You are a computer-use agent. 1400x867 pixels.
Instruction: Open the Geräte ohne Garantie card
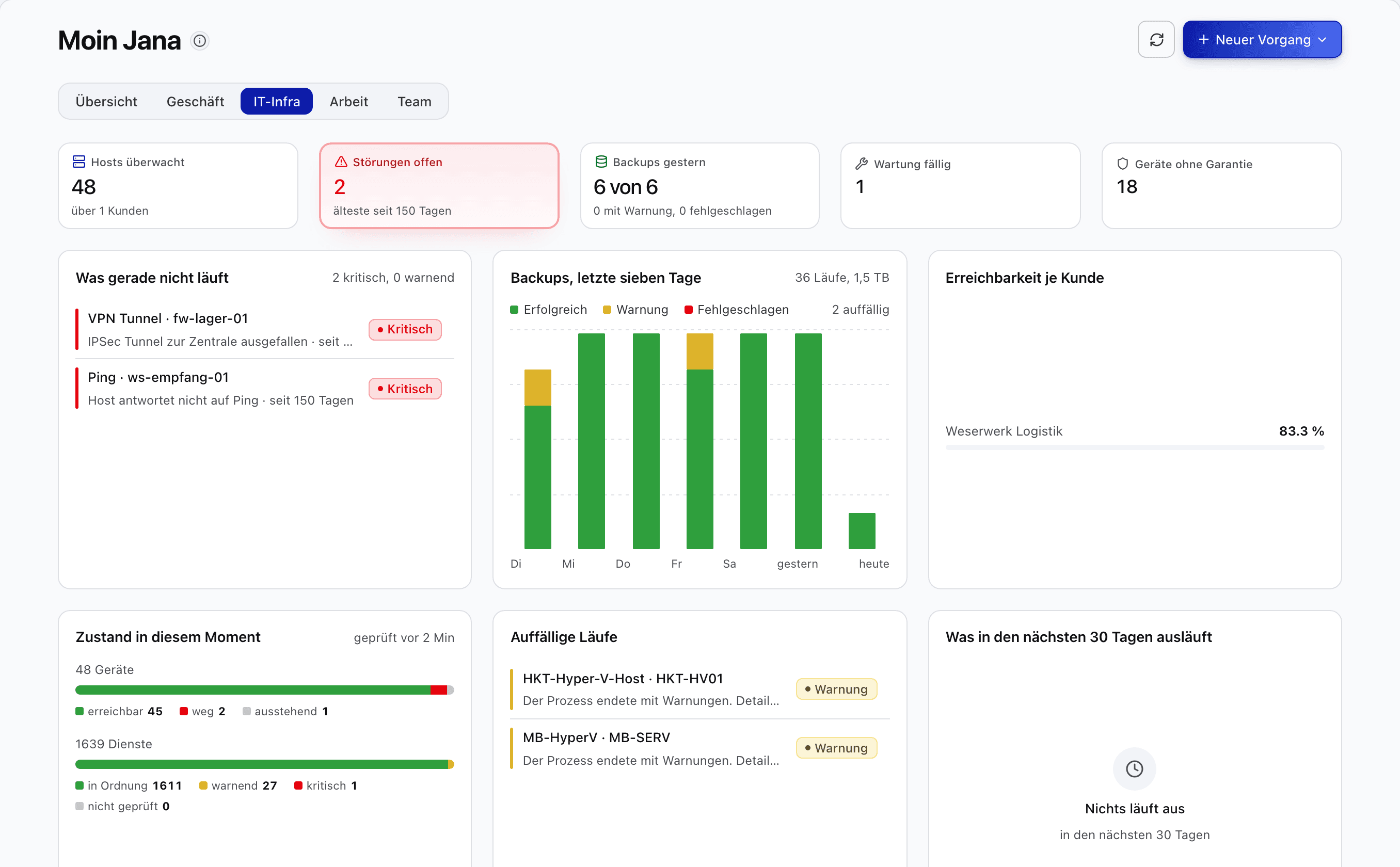click(1221, 186)
